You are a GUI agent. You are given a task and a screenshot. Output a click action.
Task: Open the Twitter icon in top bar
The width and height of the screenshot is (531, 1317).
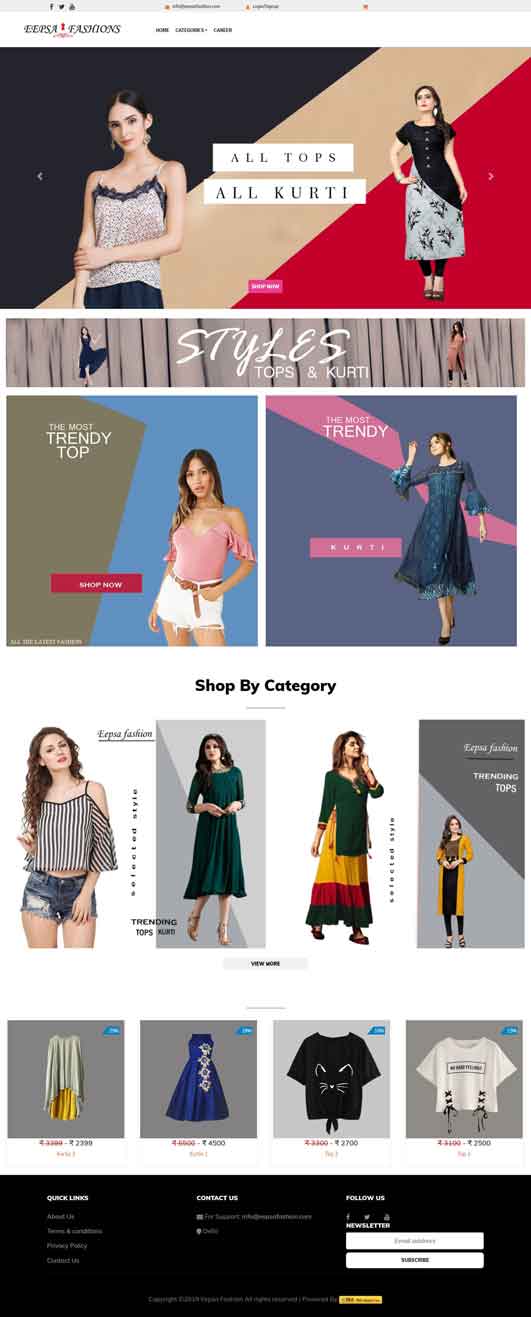[61, 6]
